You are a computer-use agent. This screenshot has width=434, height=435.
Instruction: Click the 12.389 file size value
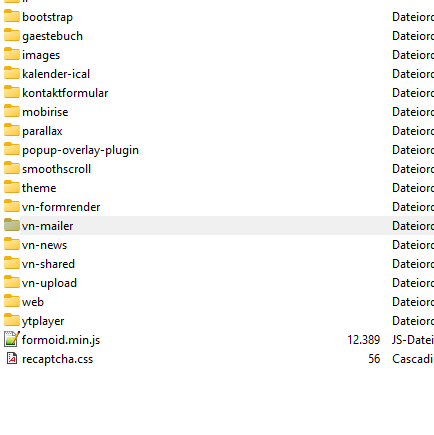point(364,340)
